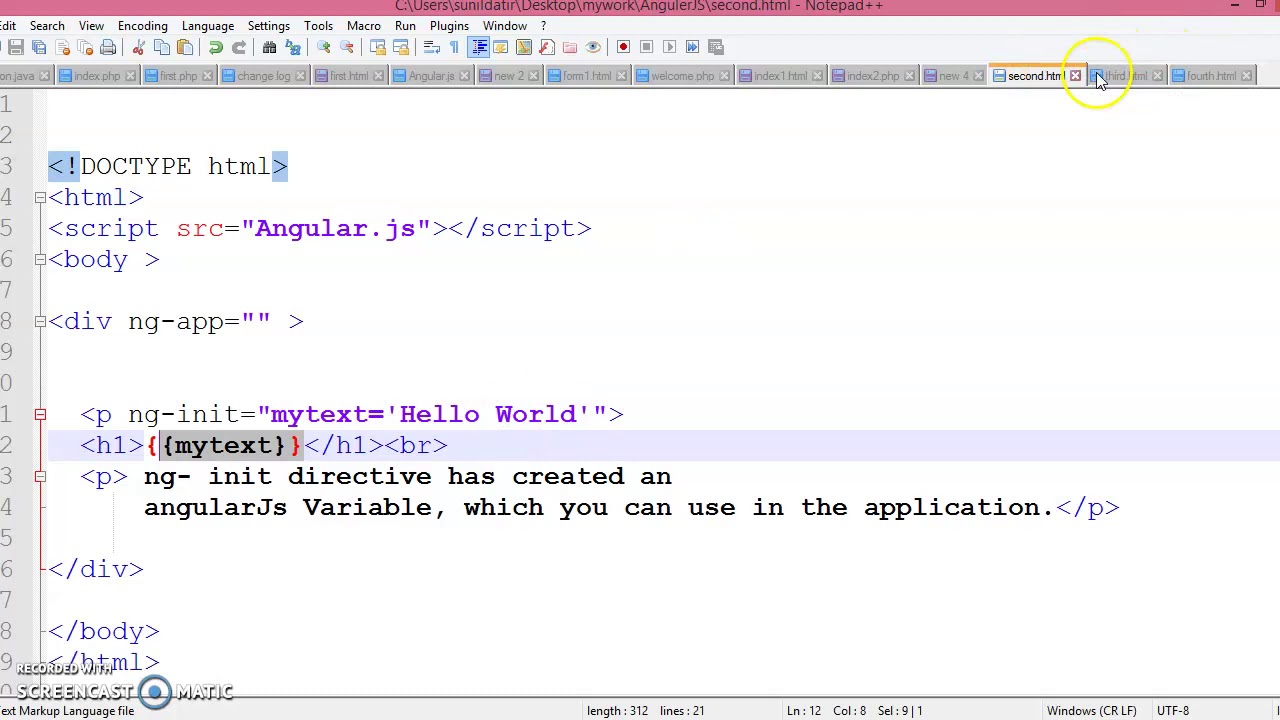Image resolution: width=1280 pixels, height=720 pixels.
Task: Click the Close document toolbar icon
Action: (x=62, y=47)
